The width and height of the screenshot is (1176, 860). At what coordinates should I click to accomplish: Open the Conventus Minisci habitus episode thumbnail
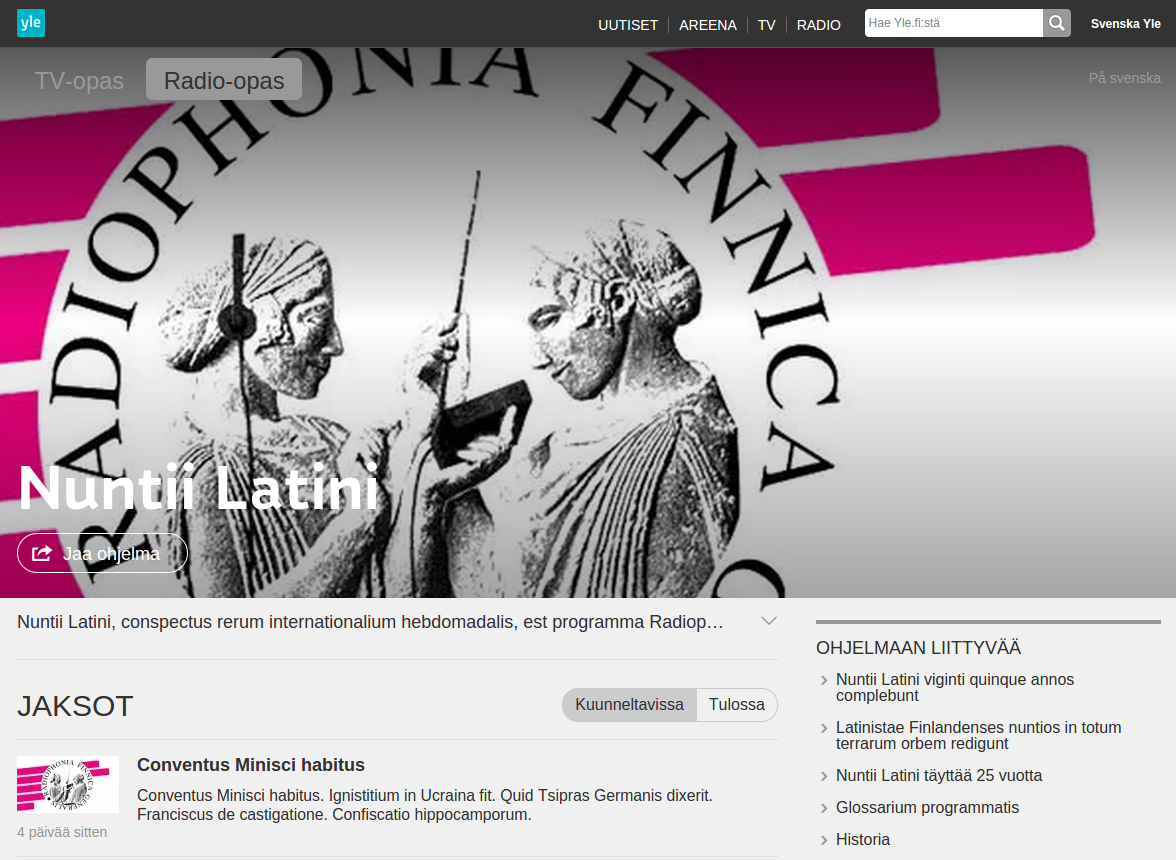coord(68,784)
